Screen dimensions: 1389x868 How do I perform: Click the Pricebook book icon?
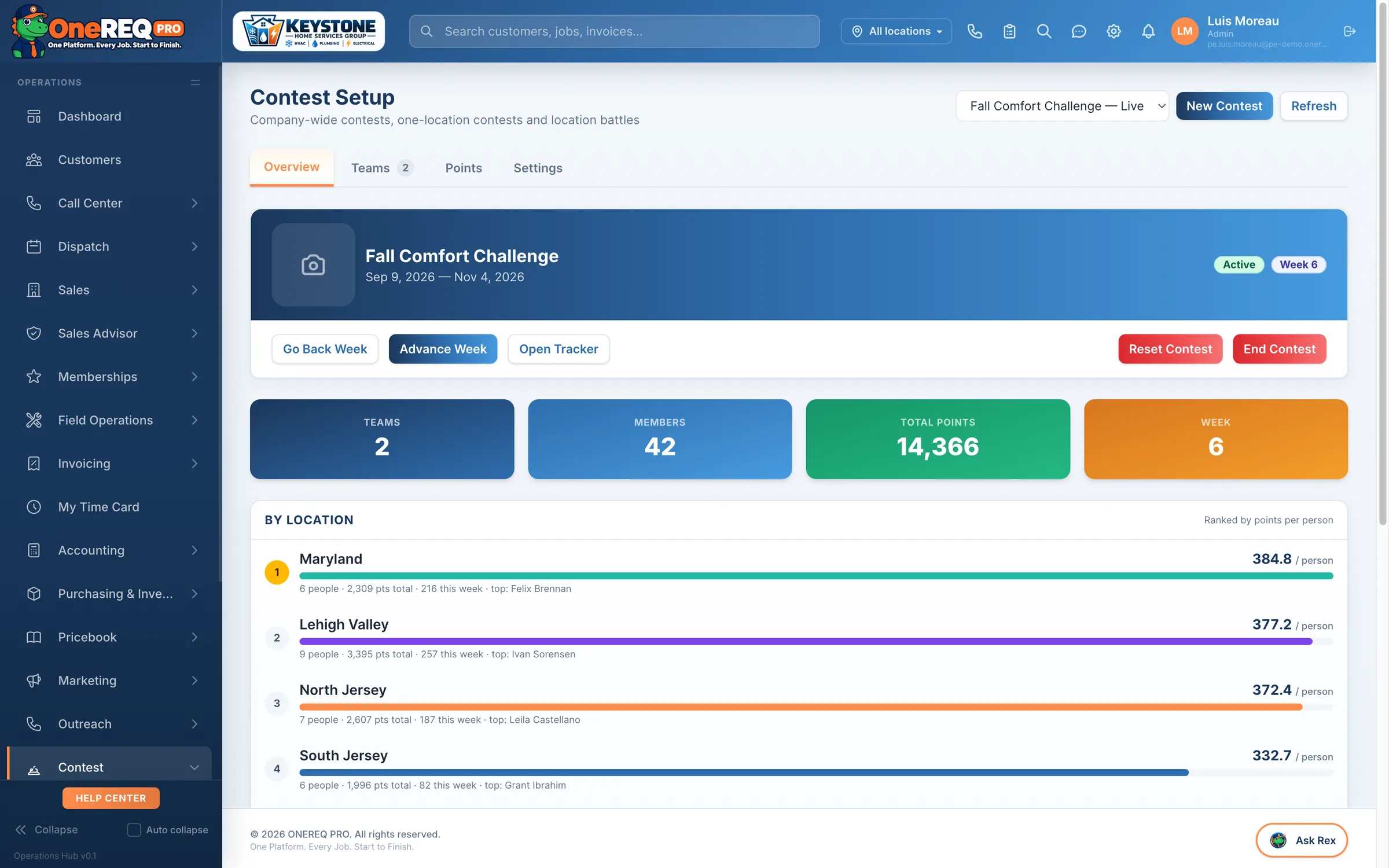pos(34,637)
